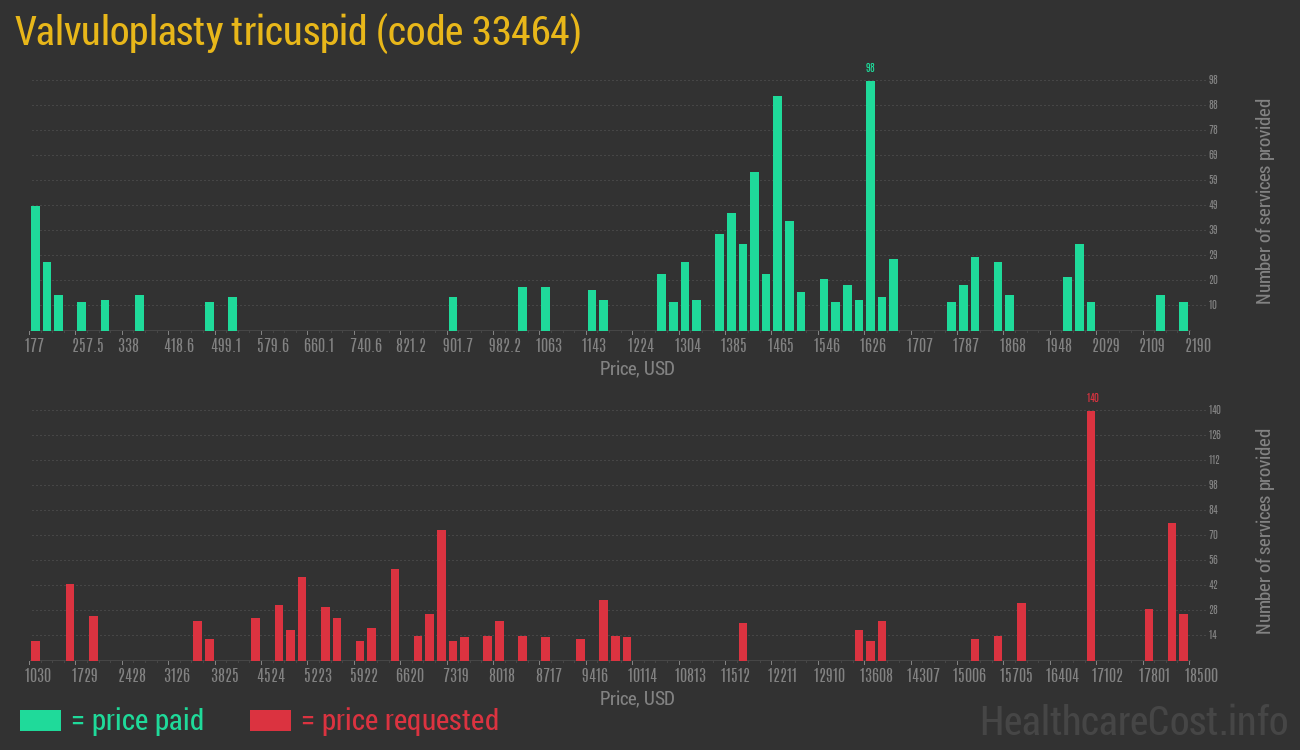Select the last green bar near 2190
The width and height of the screenshot is (1300, 750).
[x=1183, y=316]
